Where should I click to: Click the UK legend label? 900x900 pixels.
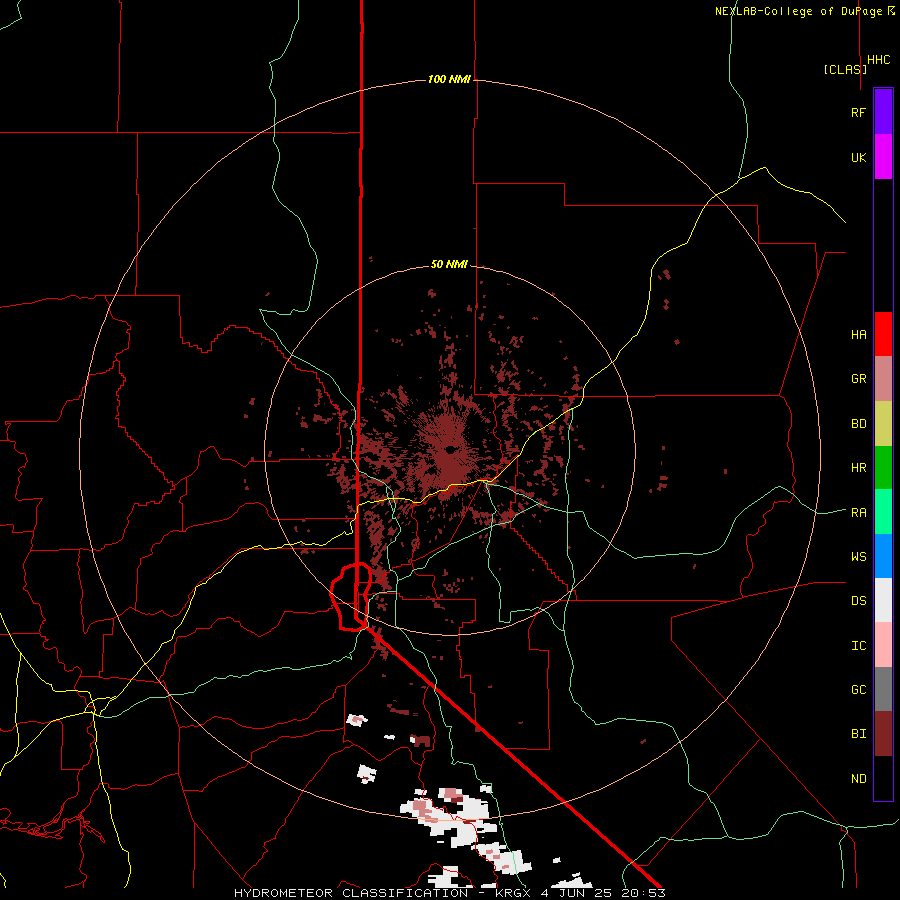(x=858, y=157)
